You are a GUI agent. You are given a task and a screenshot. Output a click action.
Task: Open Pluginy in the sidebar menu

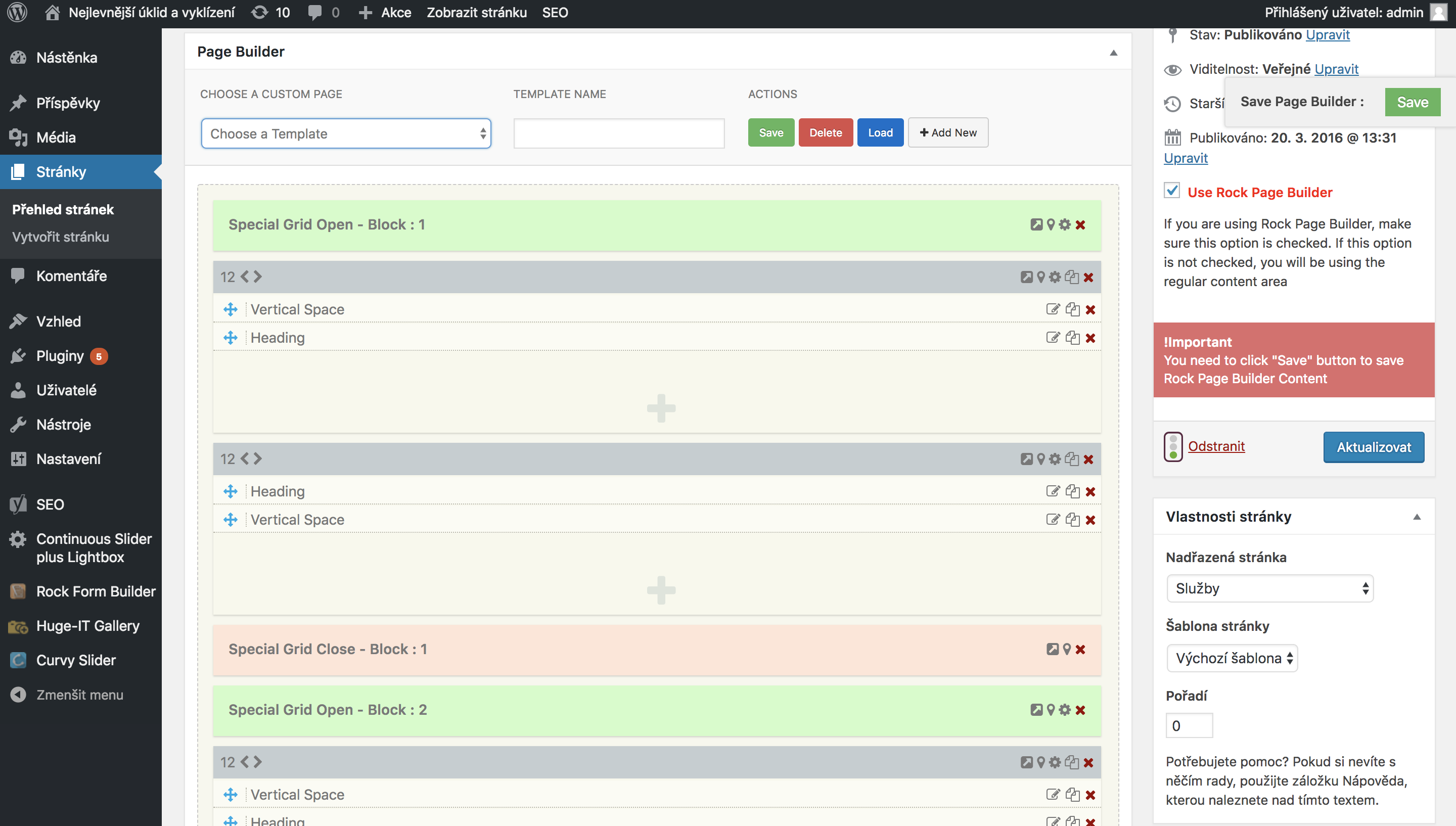point(60,356)
